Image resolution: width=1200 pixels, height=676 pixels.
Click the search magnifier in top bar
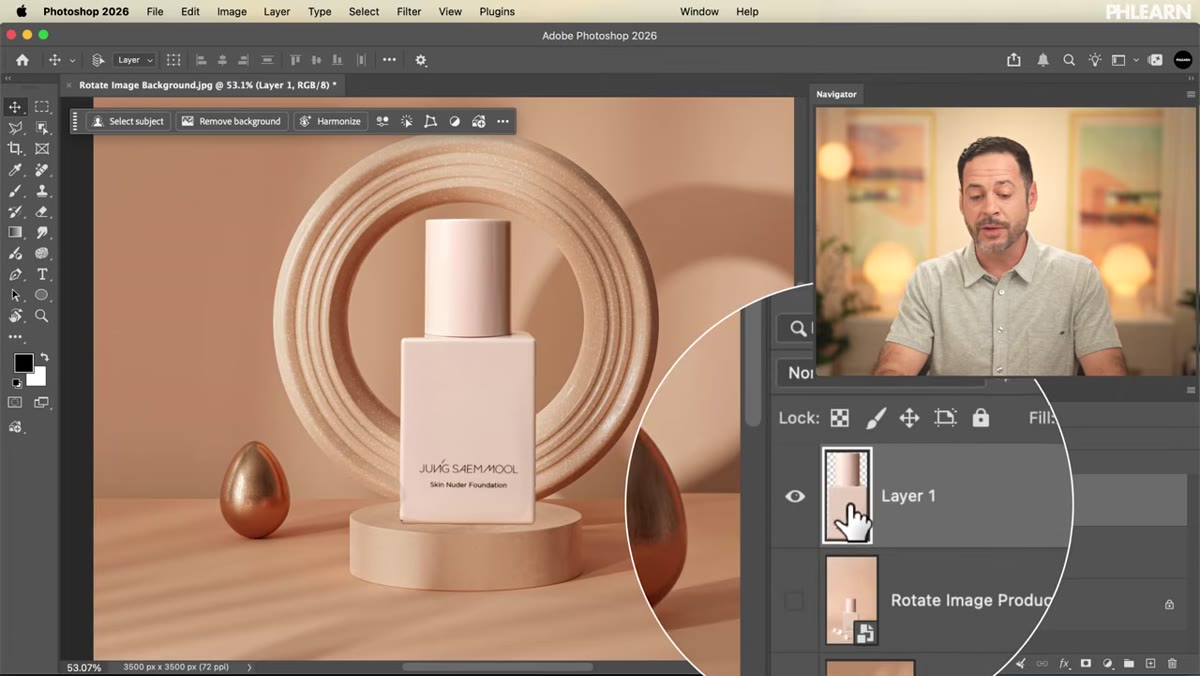coord(1069,60)
